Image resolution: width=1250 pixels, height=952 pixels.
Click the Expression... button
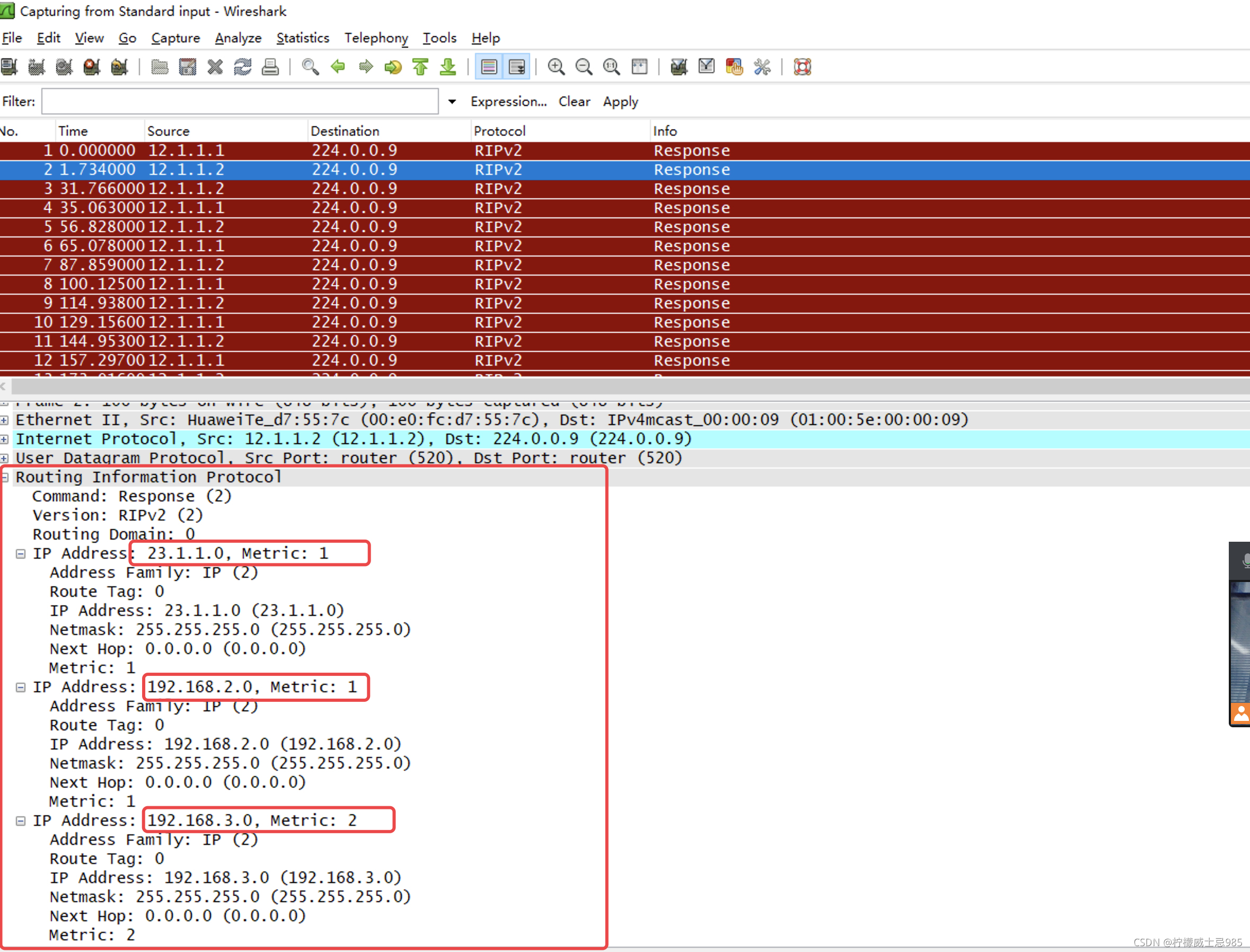pyautogui.click(x=508, y=101)
